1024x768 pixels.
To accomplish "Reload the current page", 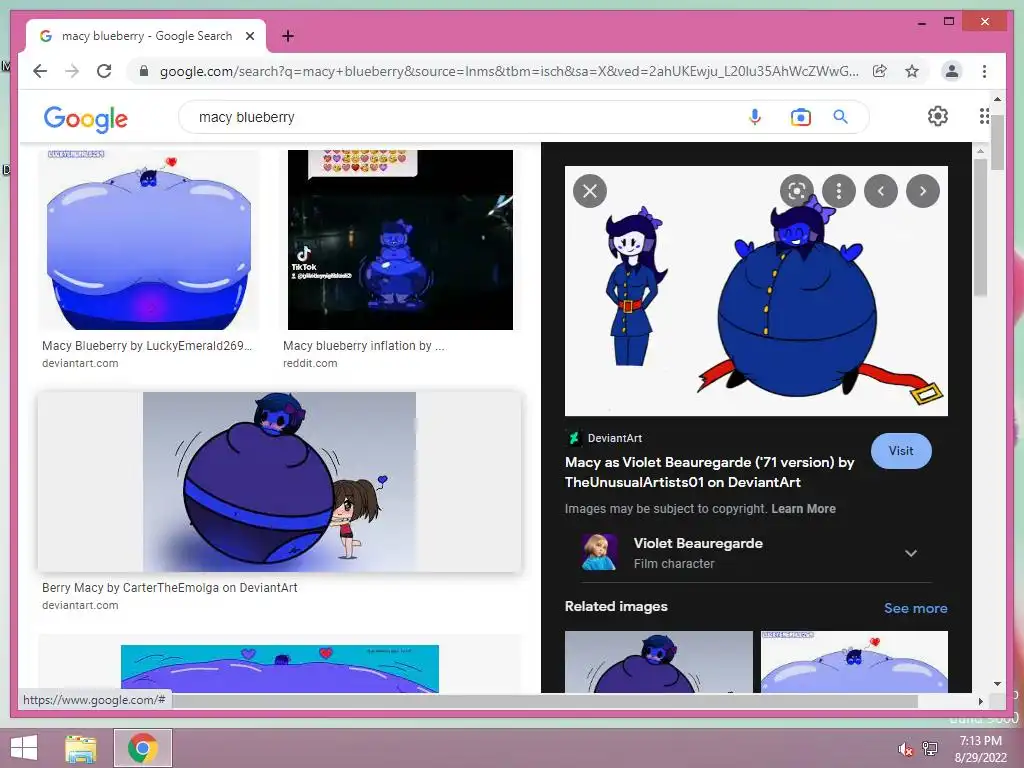I will [x=104, y=71].
